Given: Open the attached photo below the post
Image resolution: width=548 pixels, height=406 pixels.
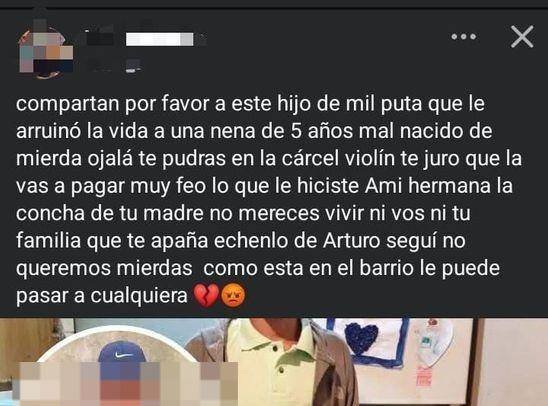Looking at the screenshot, I should click(274, 362).
